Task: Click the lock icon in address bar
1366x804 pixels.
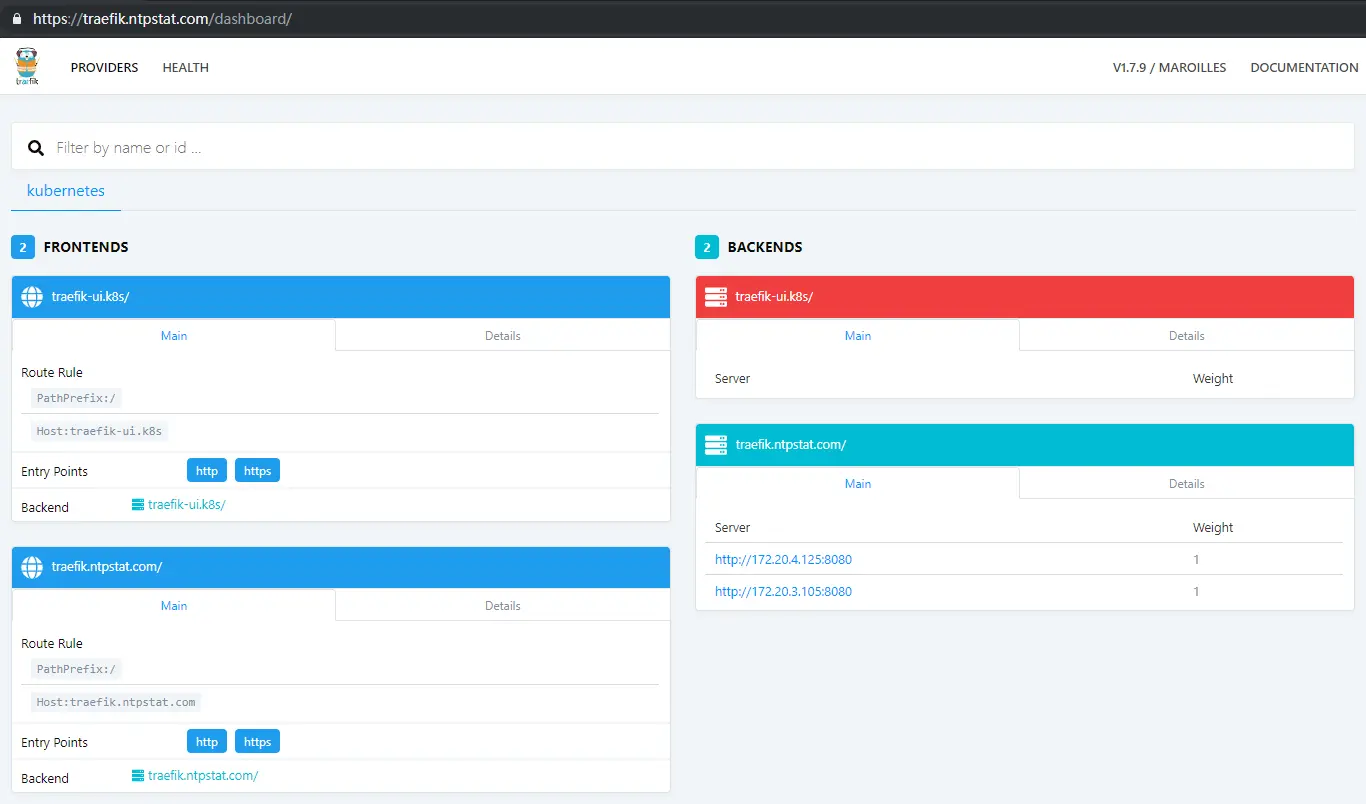Action: [x=16, y=18]
